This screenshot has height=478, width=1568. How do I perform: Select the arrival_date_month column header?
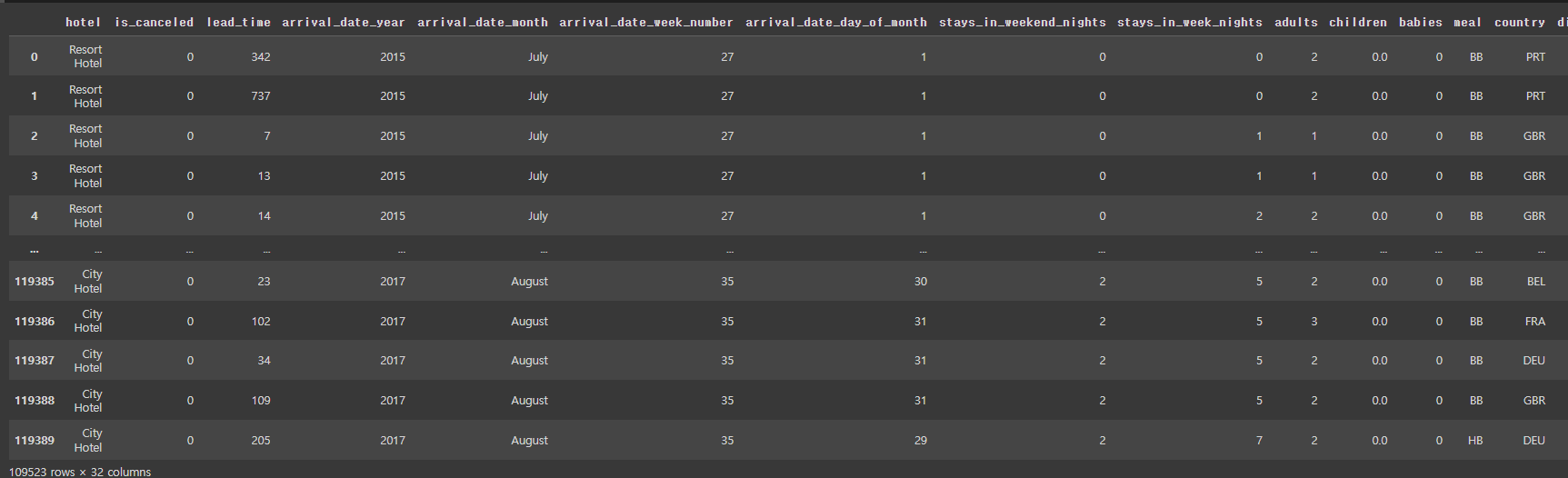coord(483,22)
